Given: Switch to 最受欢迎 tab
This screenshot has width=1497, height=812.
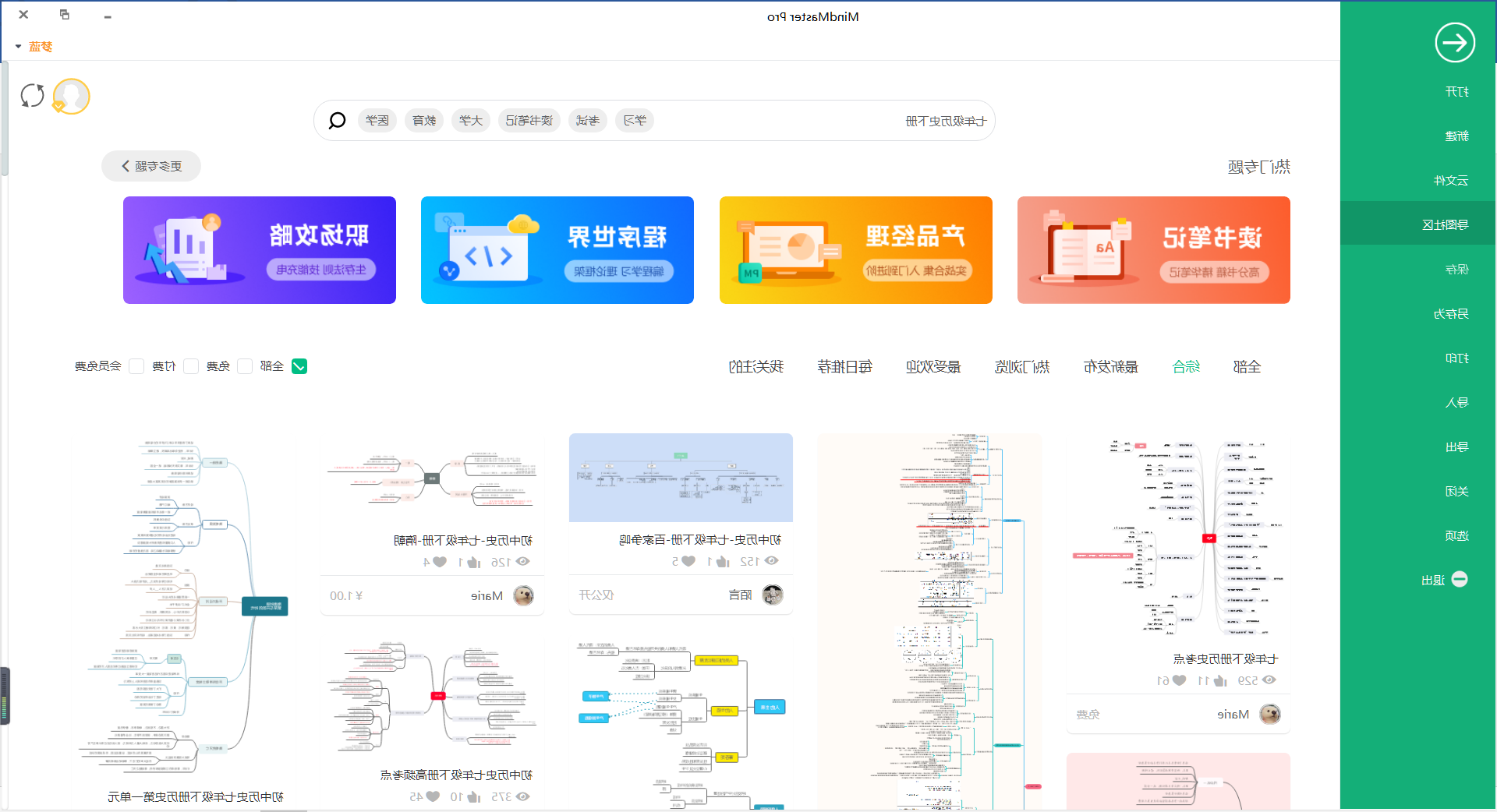Looking at the screenshot, I should pyautogui.click(x=933, y=366).
